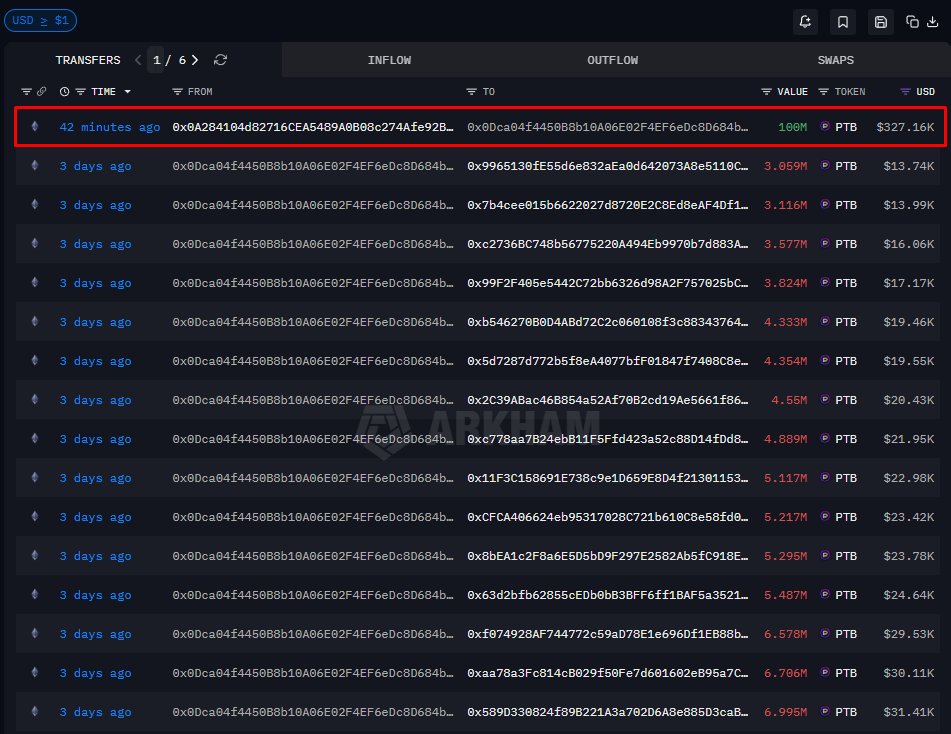
Task: Click the bookmark icon in top toolbar
Action: [x=843, y=21]
